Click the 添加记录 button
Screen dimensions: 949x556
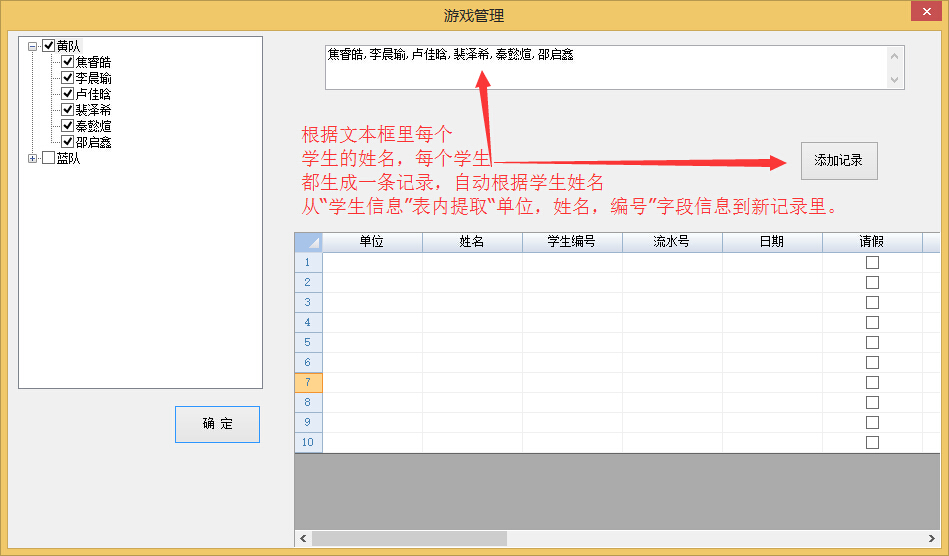point(839,161)
